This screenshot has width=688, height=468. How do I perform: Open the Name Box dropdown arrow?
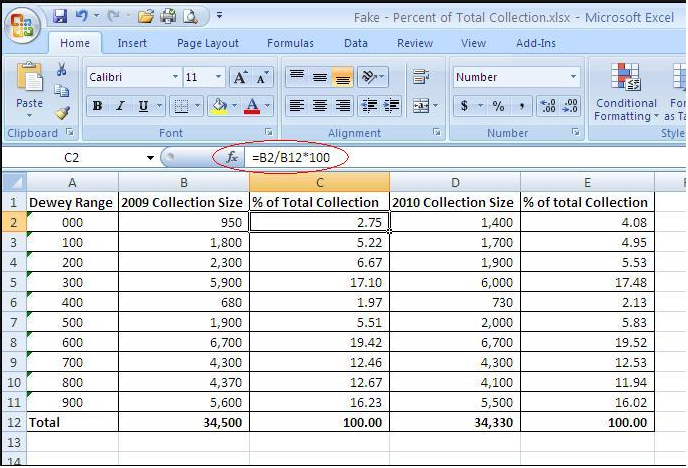tap(150, 158)
